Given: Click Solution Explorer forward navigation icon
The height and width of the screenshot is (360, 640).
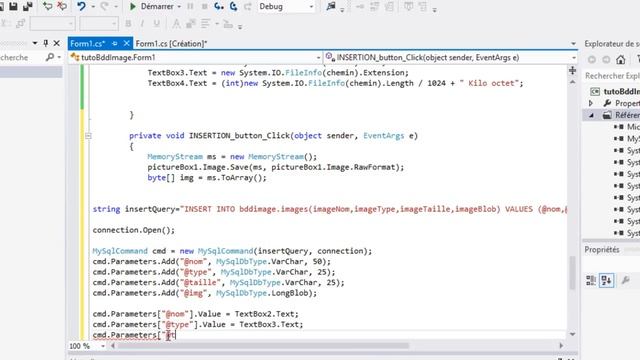Looking at the screenshot, I should point(606,60).
